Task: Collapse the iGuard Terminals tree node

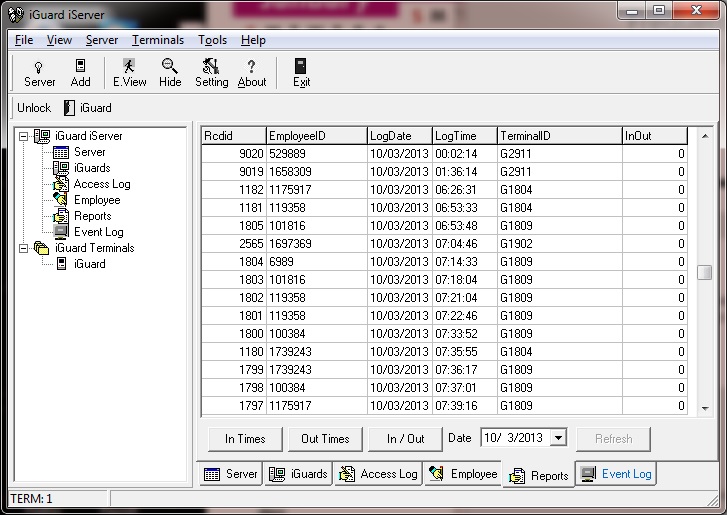Action: pos(23,248)
